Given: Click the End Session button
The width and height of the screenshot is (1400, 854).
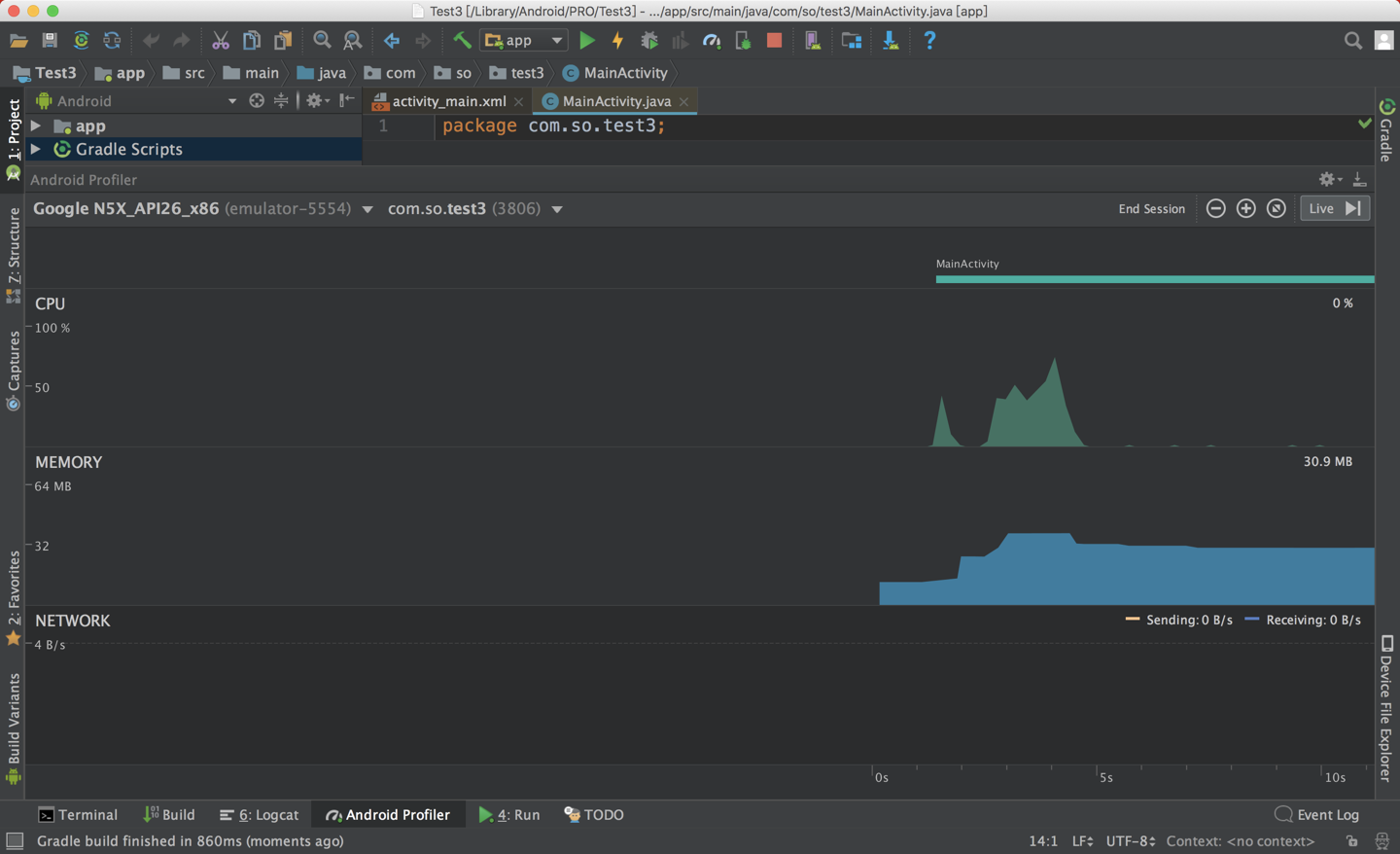Looking at the screenshot, I should (x=1152, y=209).
